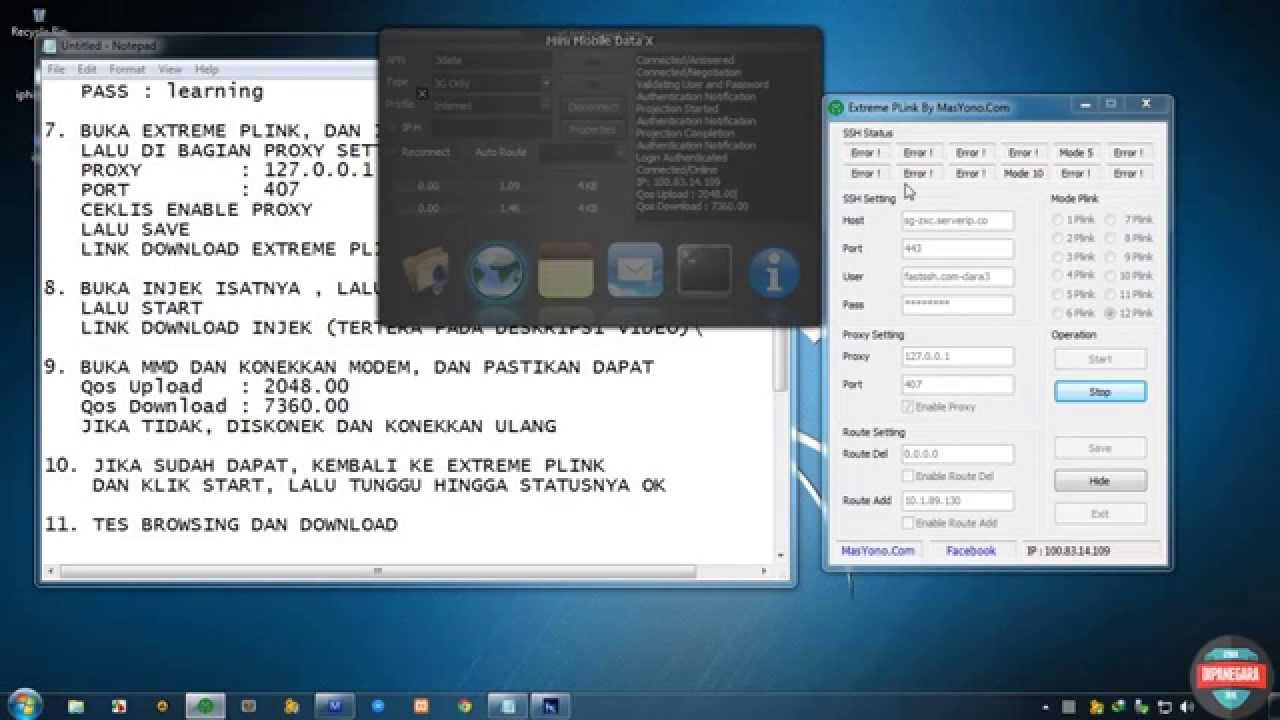1280x720 pixels.
Task: Expand the Profile dropdown in Mini Mobile Data X
Action: [x=546, y=104]
